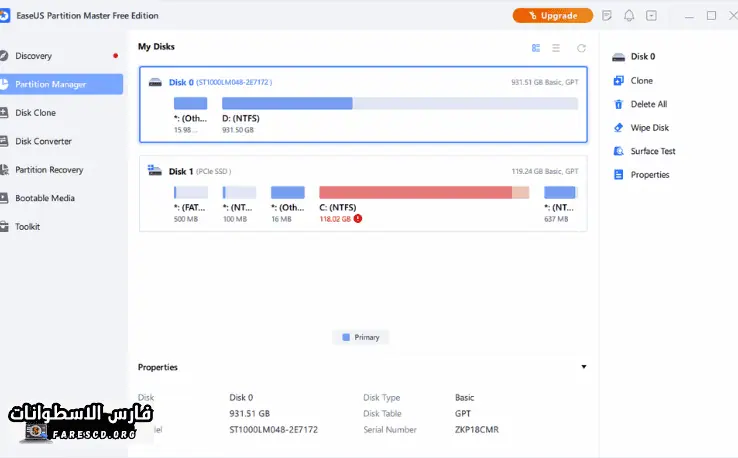Open the title bar dropdown menu icon
The width and height of the screenshot is (738, 458).
click(652, 16)
